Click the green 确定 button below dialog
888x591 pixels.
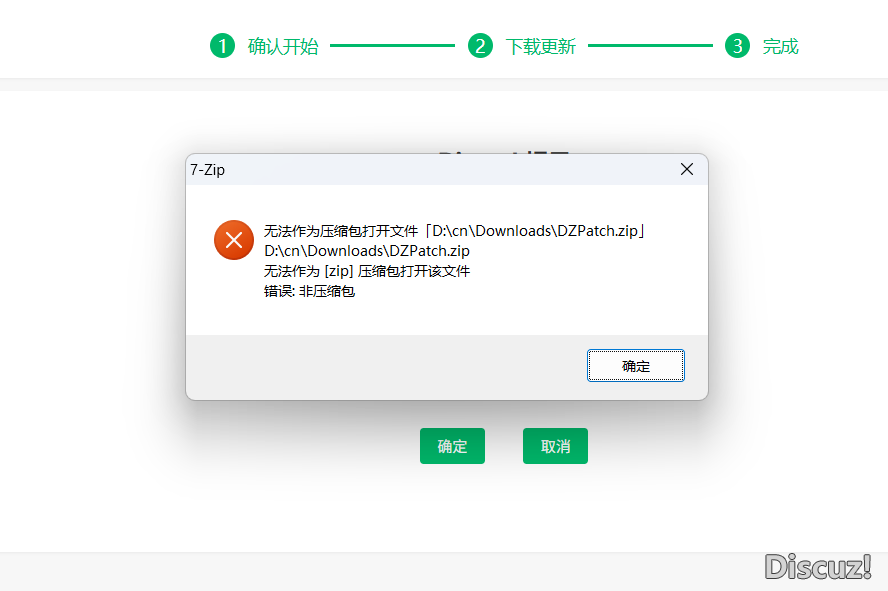pyautogui.click(x=452, y=446)
